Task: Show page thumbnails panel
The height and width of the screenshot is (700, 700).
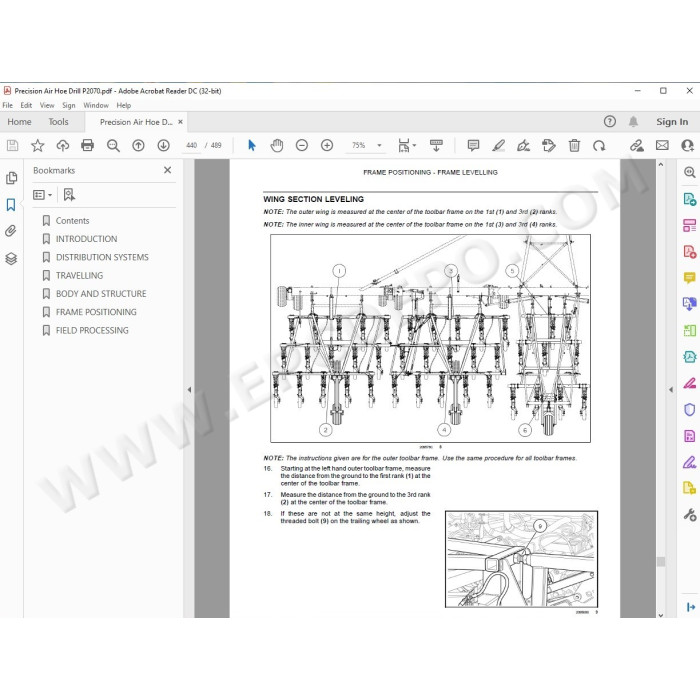Action: (12, 178)
